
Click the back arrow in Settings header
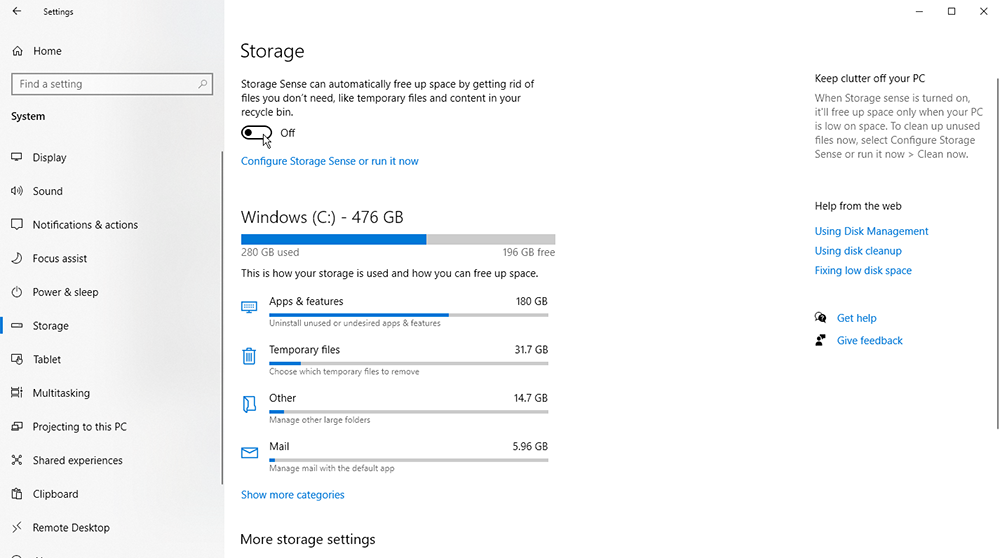tap(17, 11)
